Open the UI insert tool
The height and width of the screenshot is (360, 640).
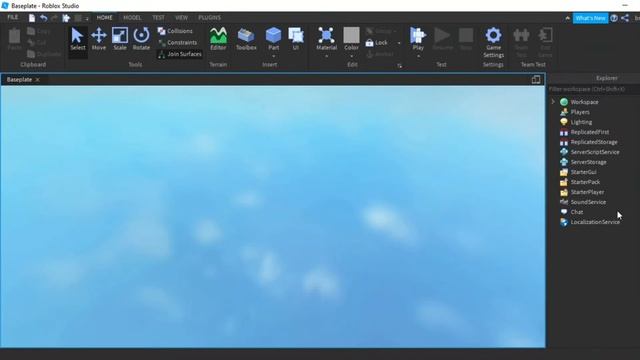pos(296,39)
